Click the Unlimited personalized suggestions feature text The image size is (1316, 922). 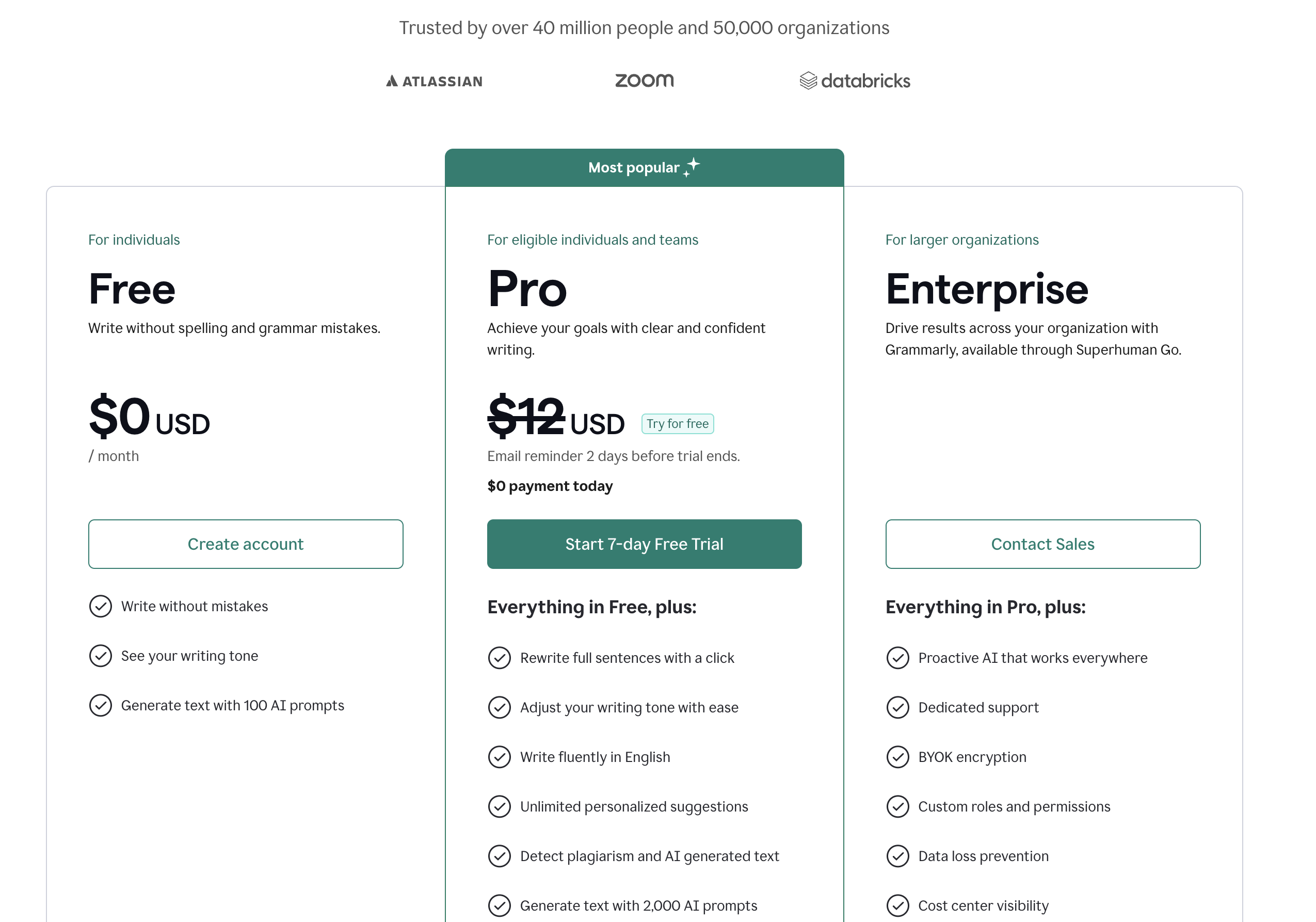point(634,807)
